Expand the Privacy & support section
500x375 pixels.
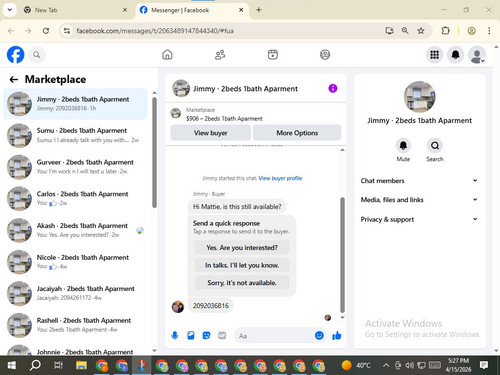coord(419,219)
